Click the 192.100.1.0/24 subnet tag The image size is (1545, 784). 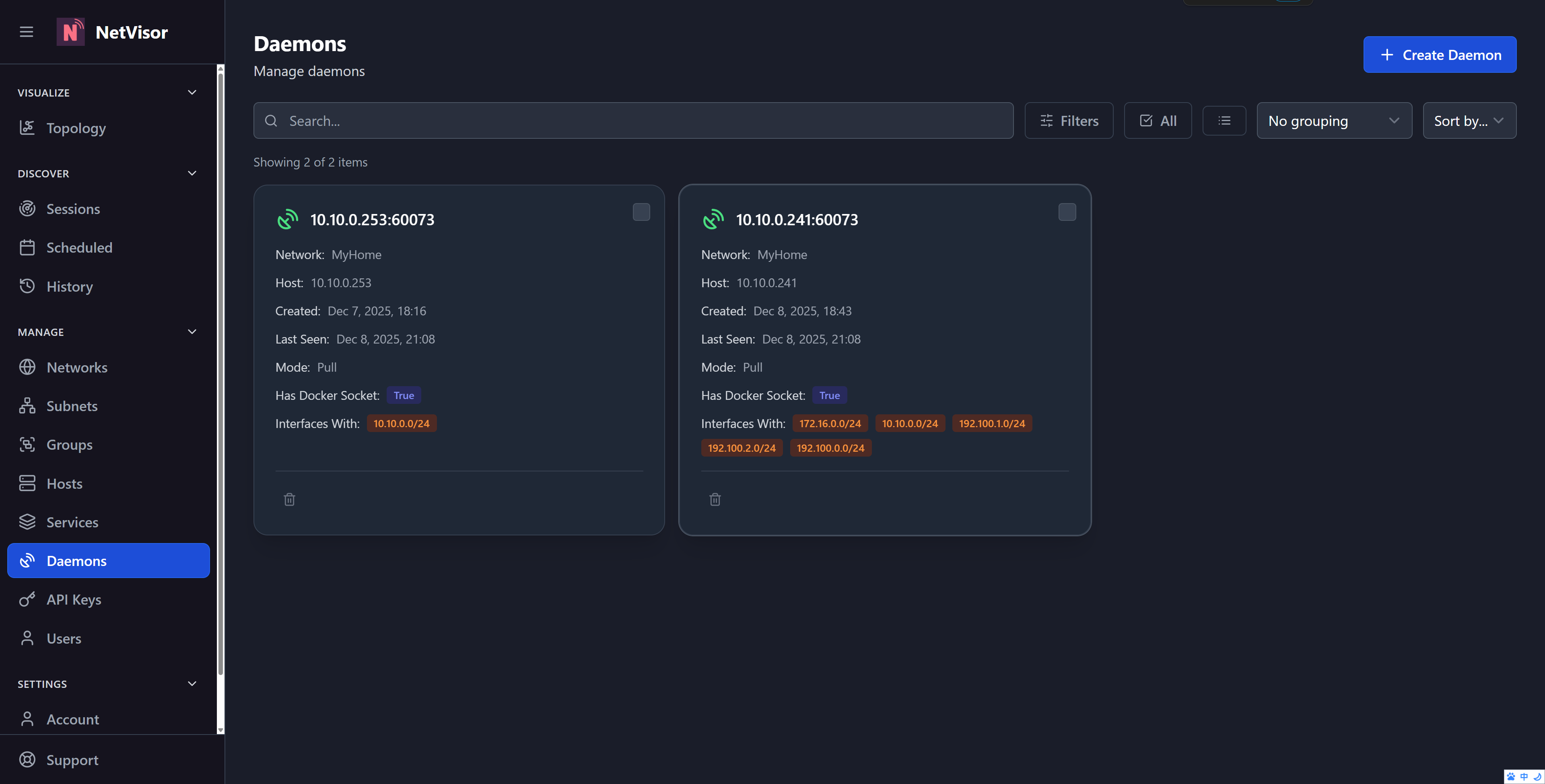[x=992, y=424]
